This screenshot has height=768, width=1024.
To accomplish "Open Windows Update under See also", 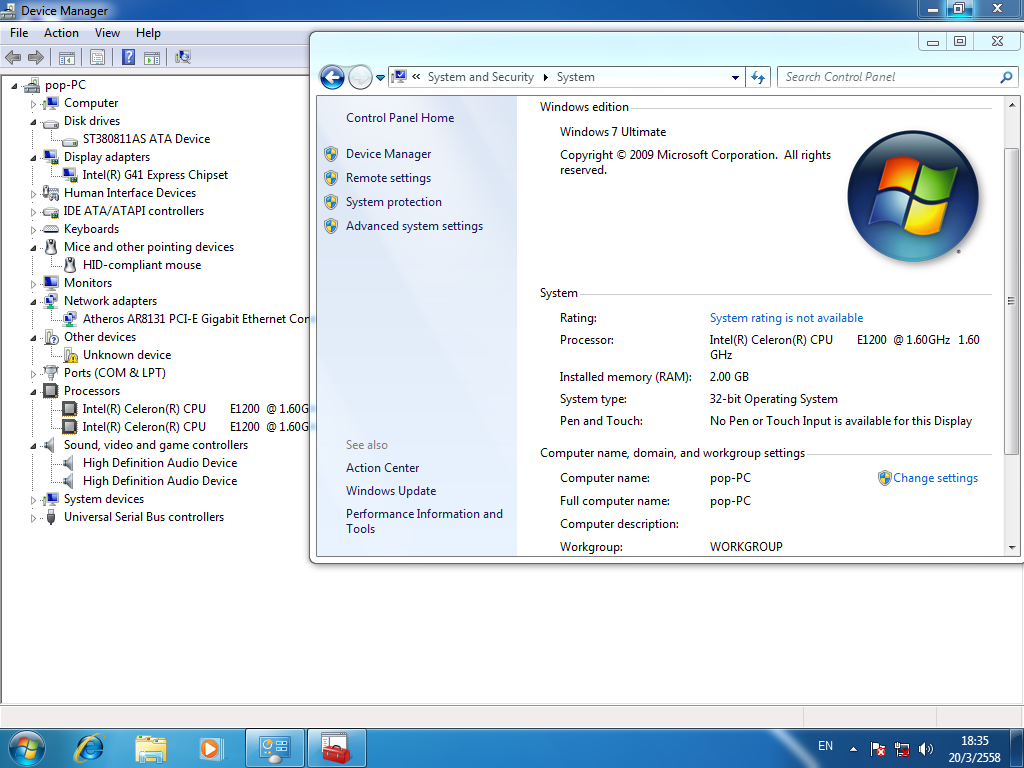I will 391,491.
